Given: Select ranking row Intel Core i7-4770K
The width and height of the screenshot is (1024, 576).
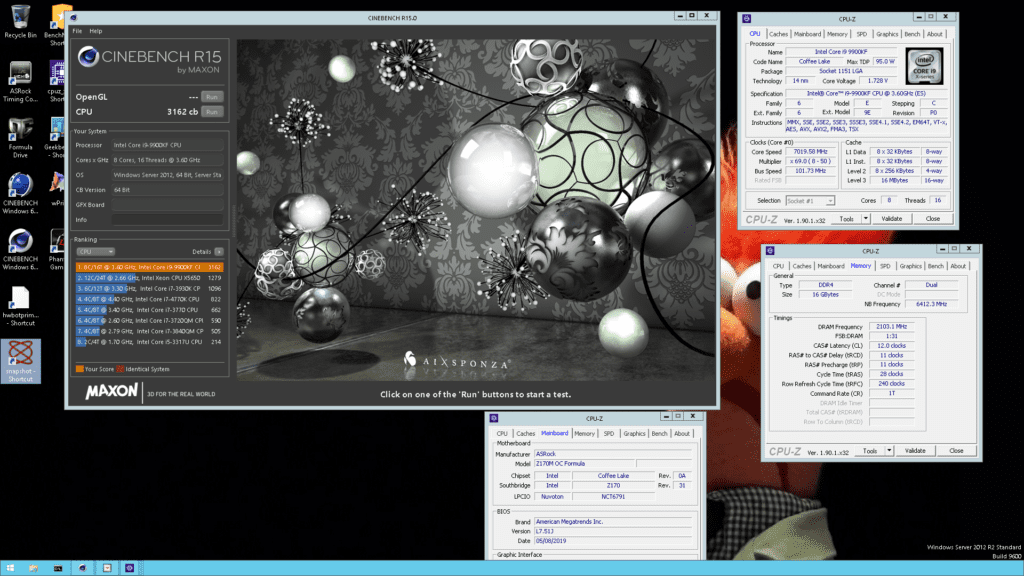Looking at the screenshot, I should (150, 299).
